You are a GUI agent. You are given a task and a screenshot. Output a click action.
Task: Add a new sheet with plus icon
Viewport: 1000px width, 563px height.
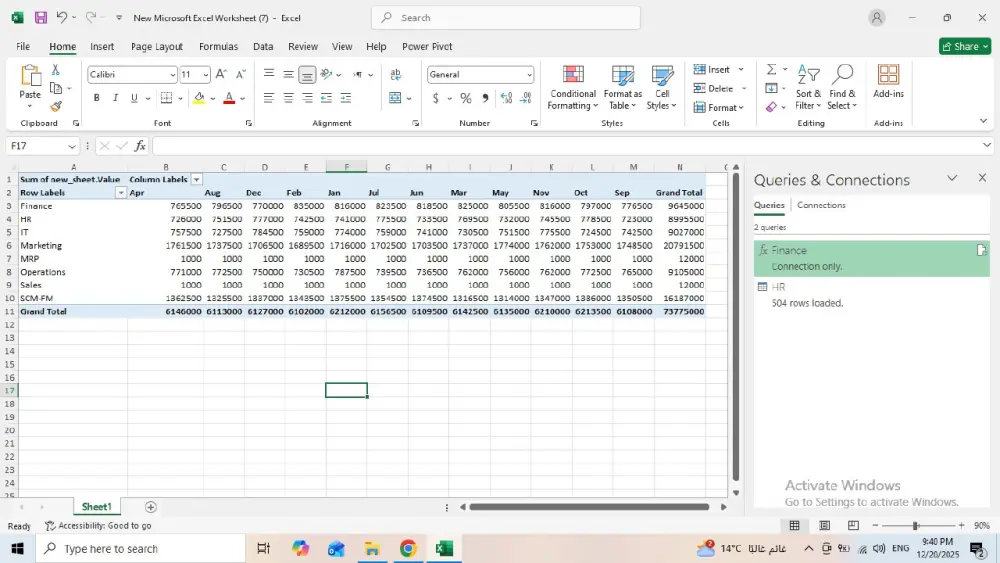pyautogui.click(x=151, y=507)
